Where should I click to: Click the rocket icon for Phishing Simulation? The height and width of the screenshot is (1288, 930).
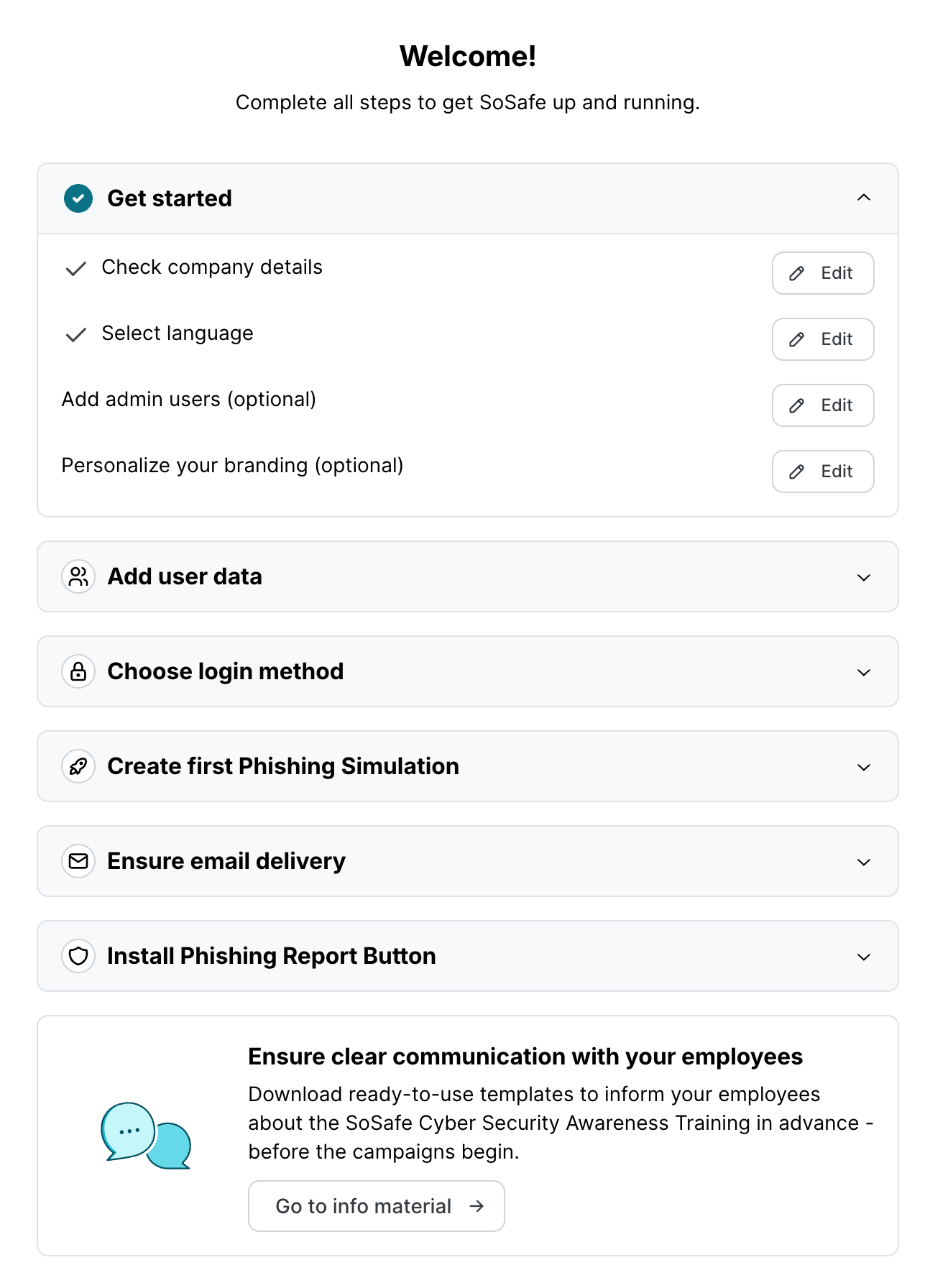pos(78,766)
